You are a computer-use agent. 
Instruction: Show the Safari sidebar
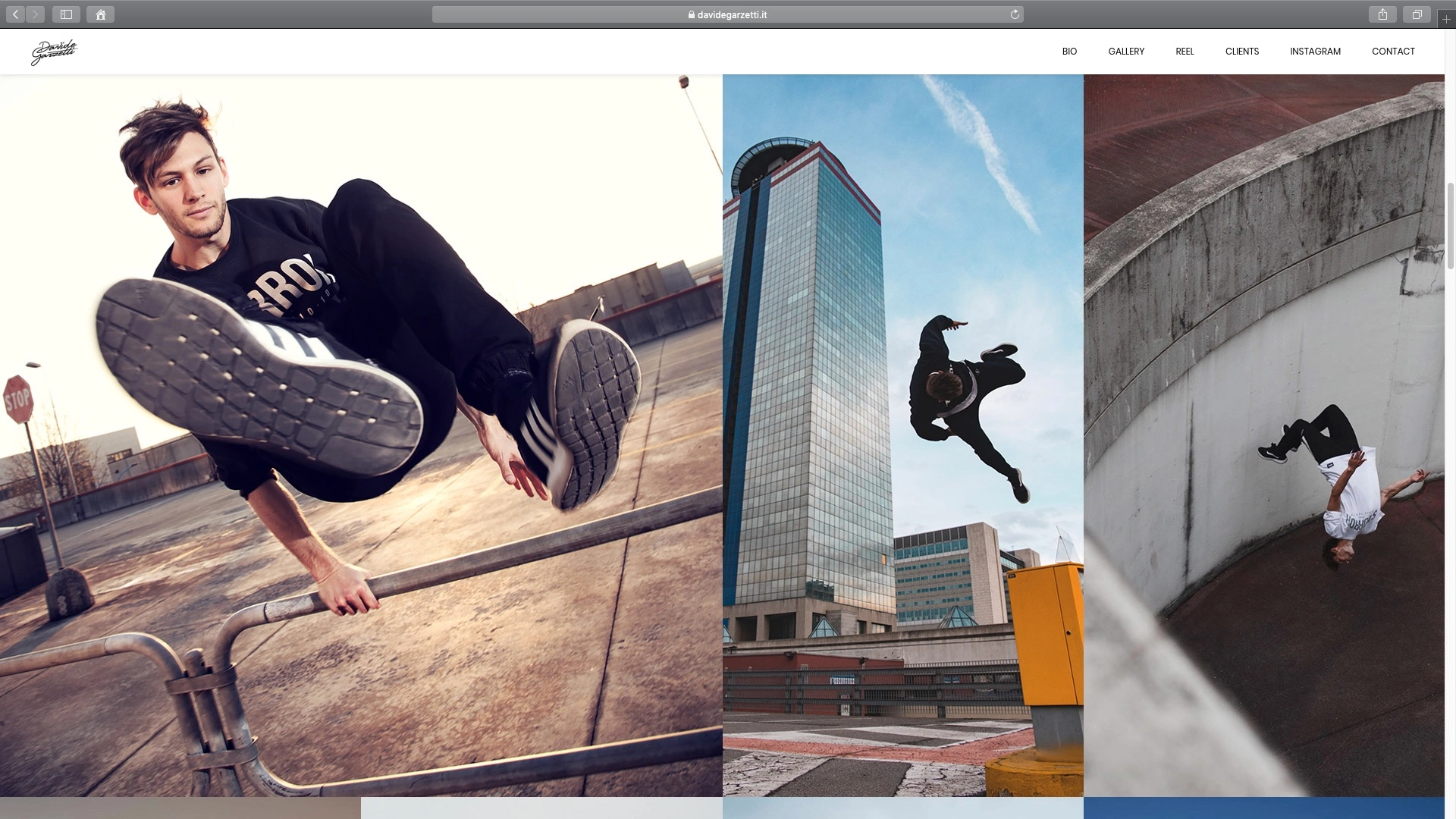click(66, 14)
